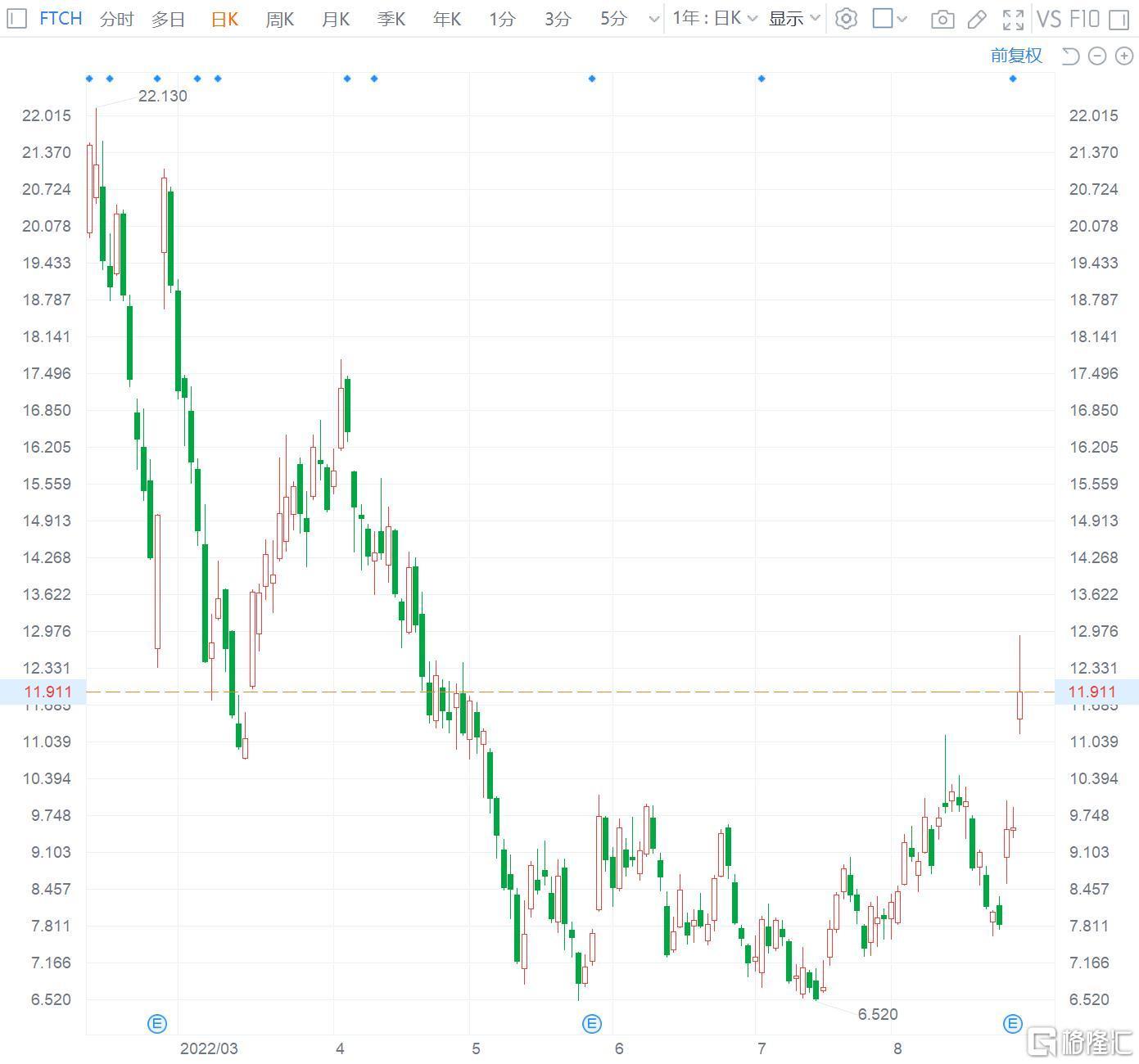Select the 月K monthly candlestick tab
1139x1064 pixels.
336,19
